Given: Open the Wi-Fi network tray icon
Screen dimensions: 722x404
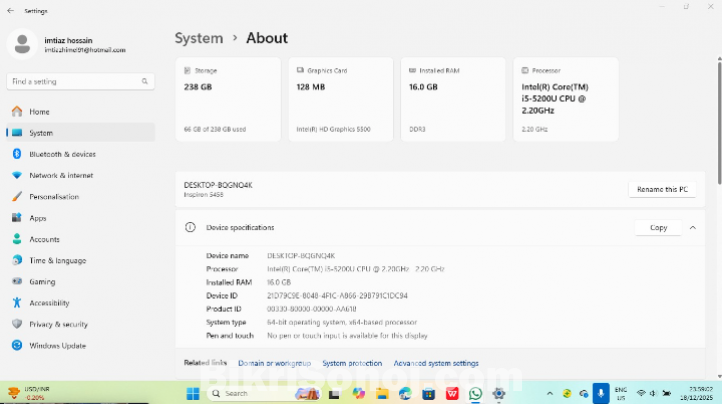Looking at the screenshot, I should [x=640, y=393].
